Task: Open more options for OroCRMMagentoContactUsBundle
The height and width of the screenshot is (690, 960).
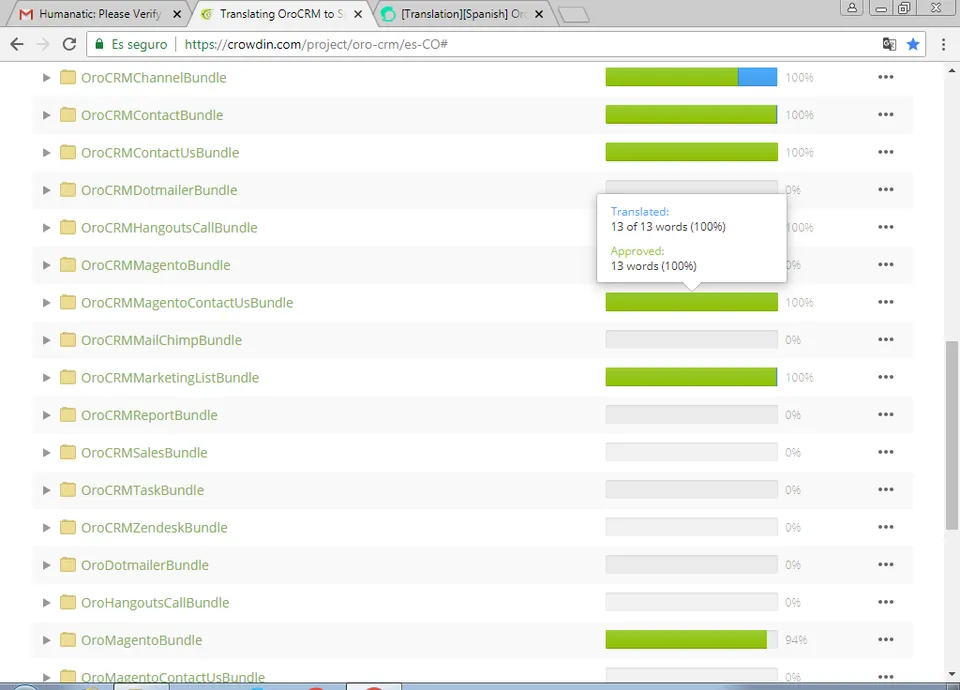Action: pyautogui.click(x=885, y=302)
